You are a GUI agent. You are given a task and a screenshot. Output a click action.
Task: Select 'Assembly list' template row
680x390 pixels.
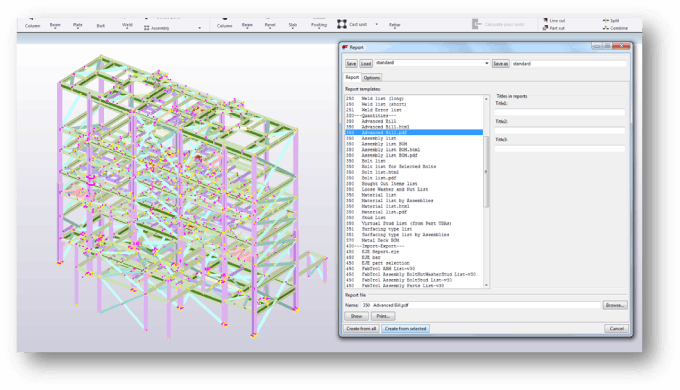pos(414,138)
